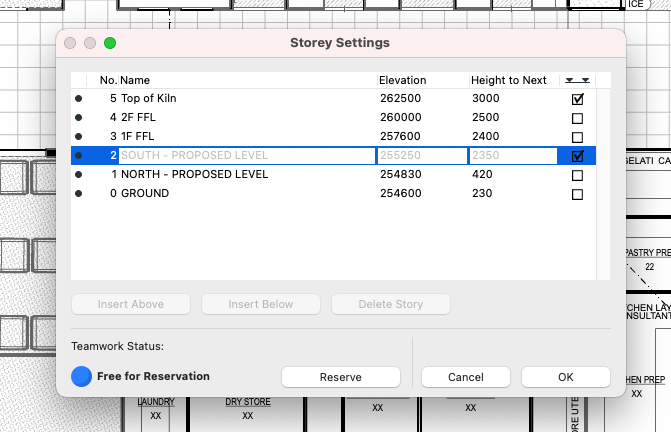Select the GROUND storey name
The width and height of the screenshot is (671, 432).
click(145, 193)
